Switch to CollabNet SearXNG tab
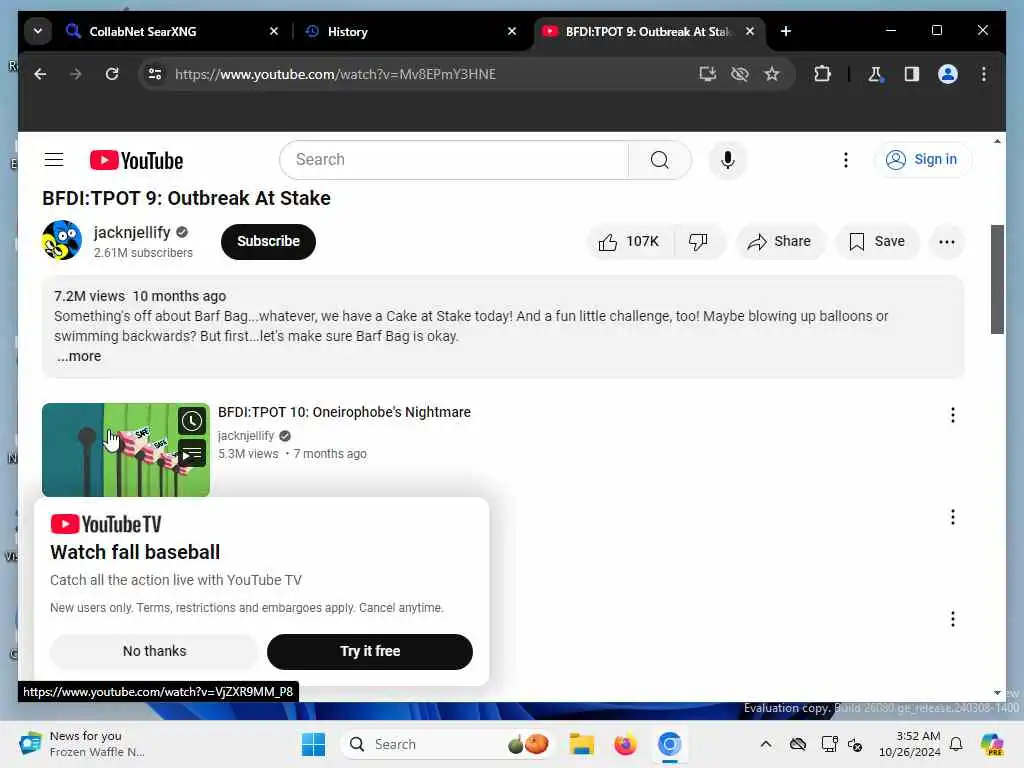 click(x=172, y=31)
